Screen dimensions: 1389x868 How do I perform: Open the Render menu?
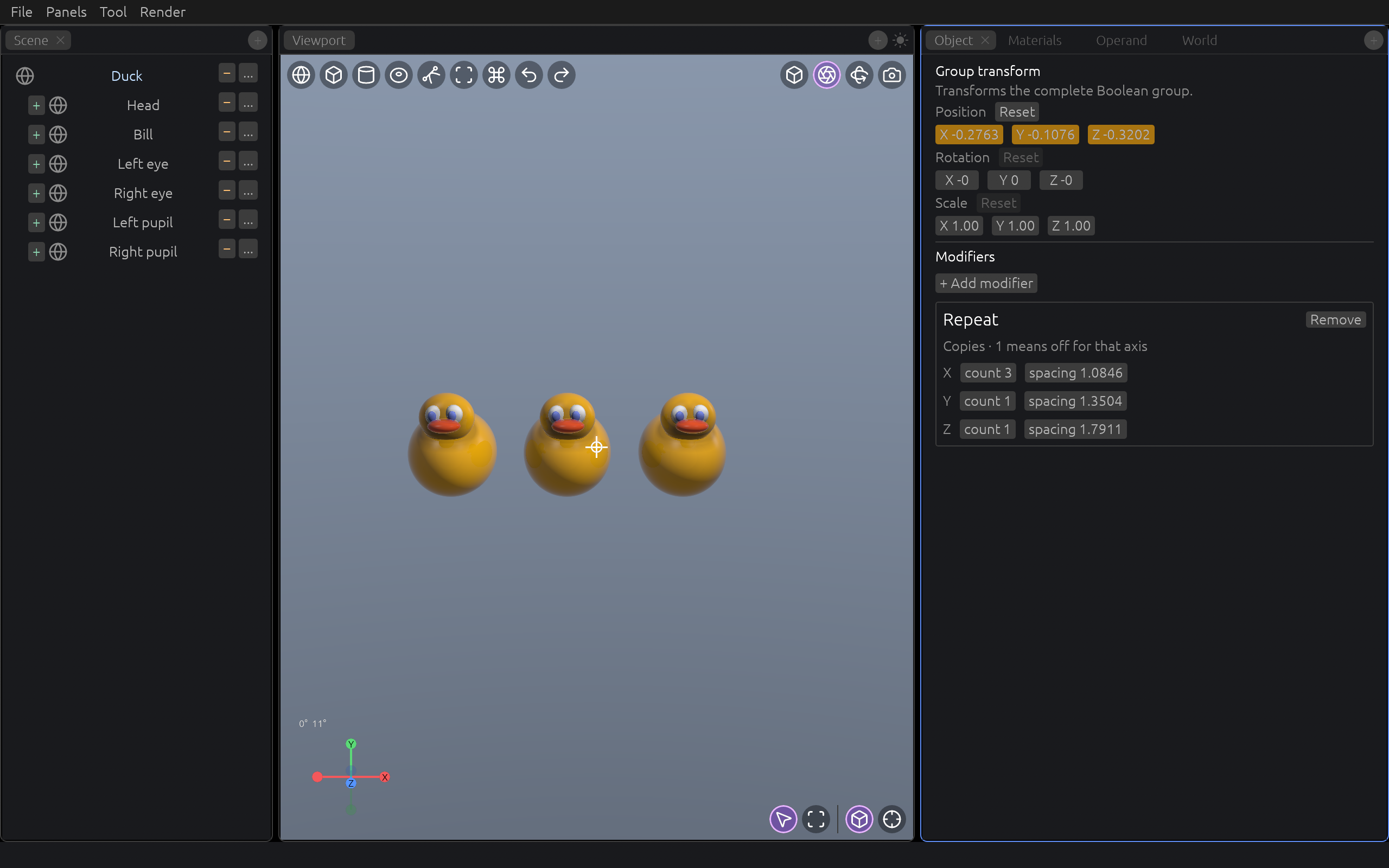162,11
